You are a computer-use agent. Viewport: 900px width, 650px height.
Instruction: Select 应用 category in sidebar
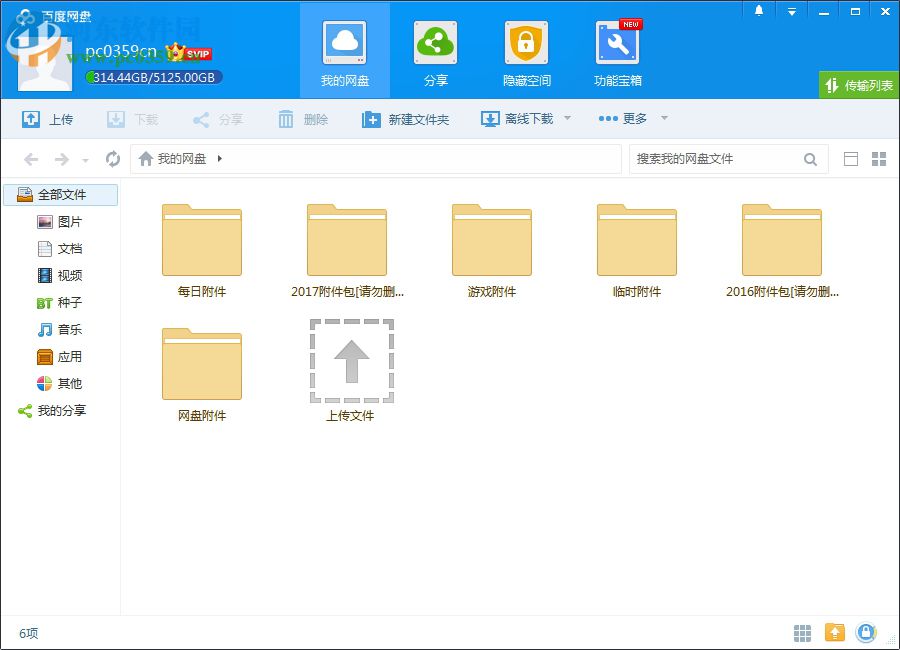[60, 357]
